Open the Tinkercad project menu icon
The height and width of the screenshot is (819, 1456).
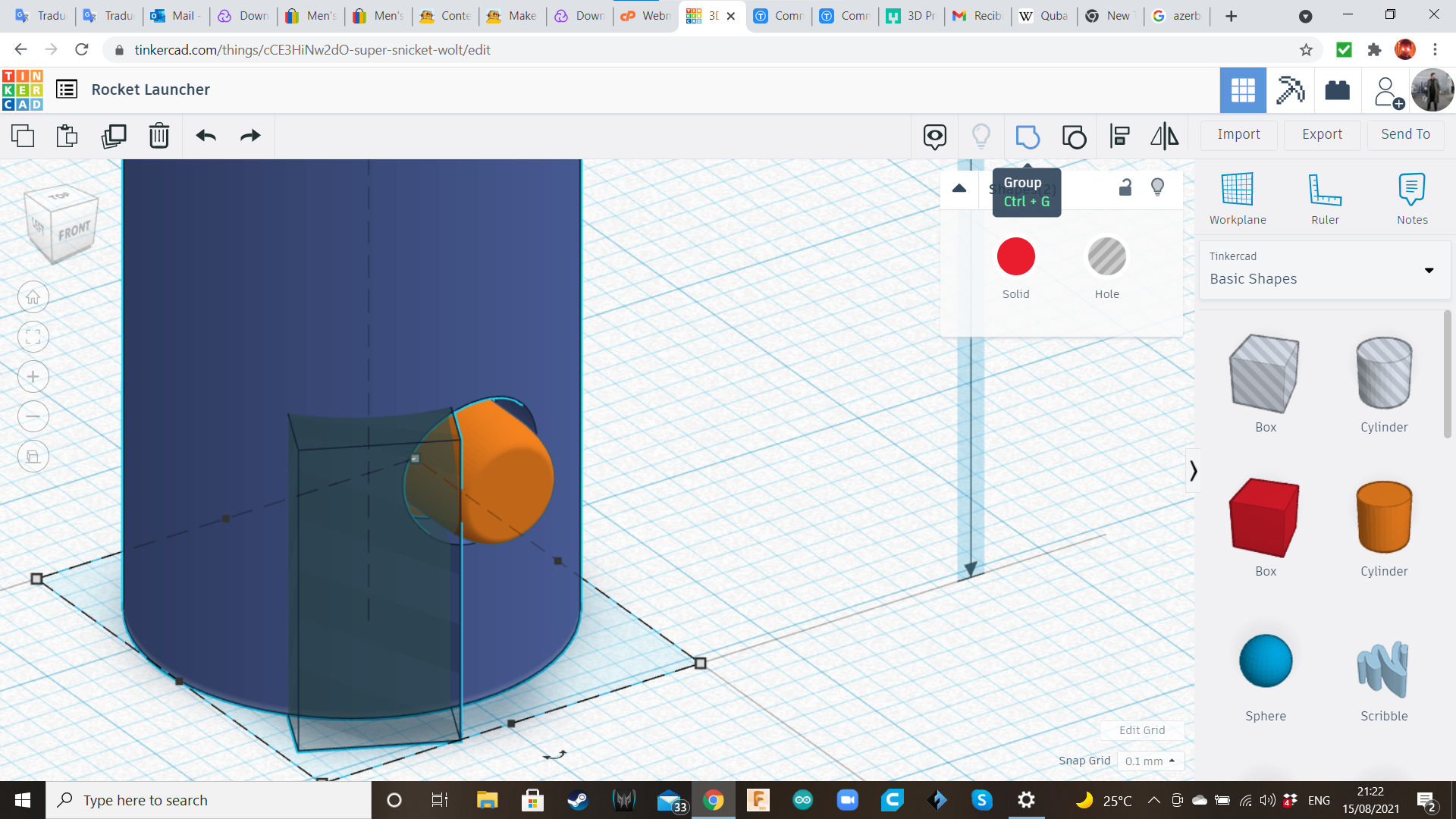pyautogui.click(x=67, y=89)
